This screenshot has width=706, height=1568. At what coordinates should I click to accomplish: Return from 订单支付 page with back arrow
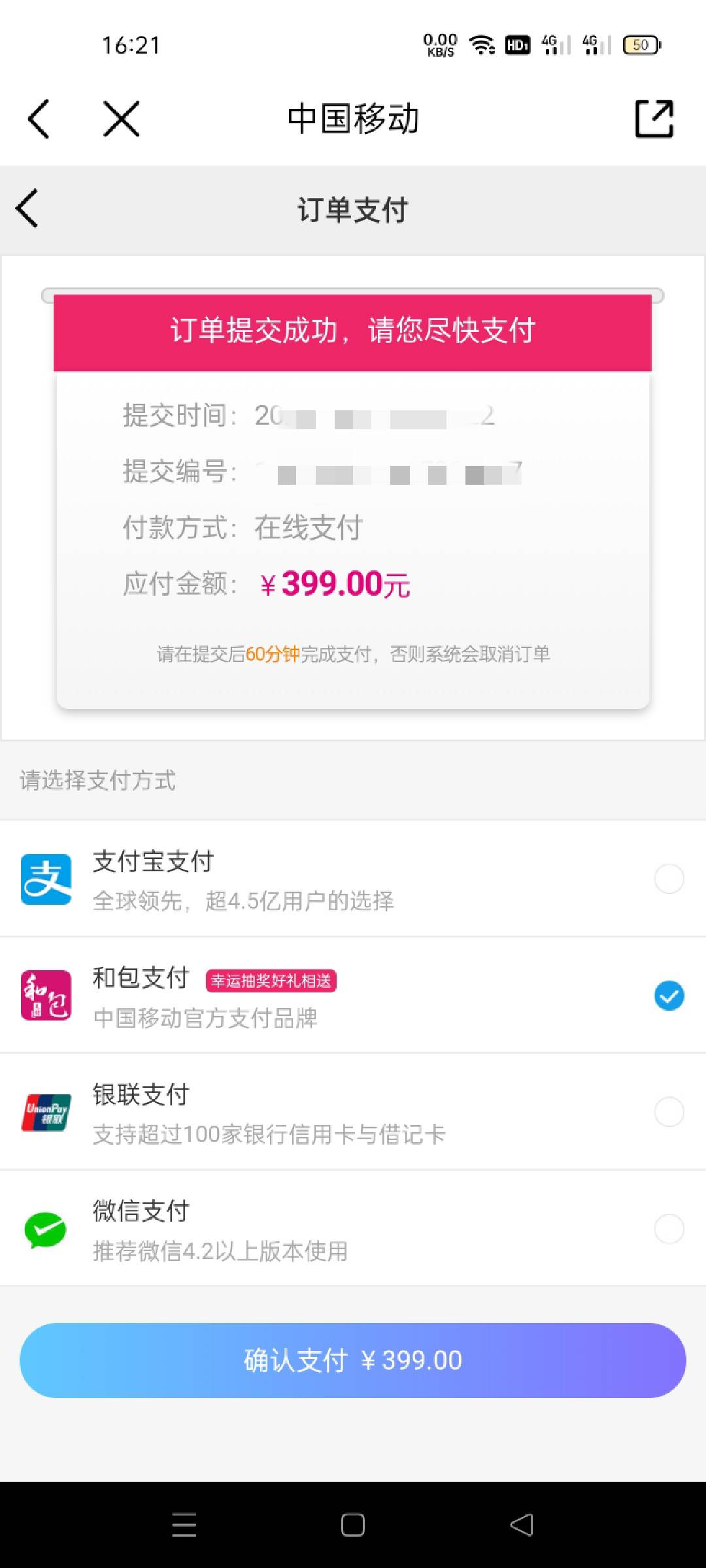tap(27, 209)
